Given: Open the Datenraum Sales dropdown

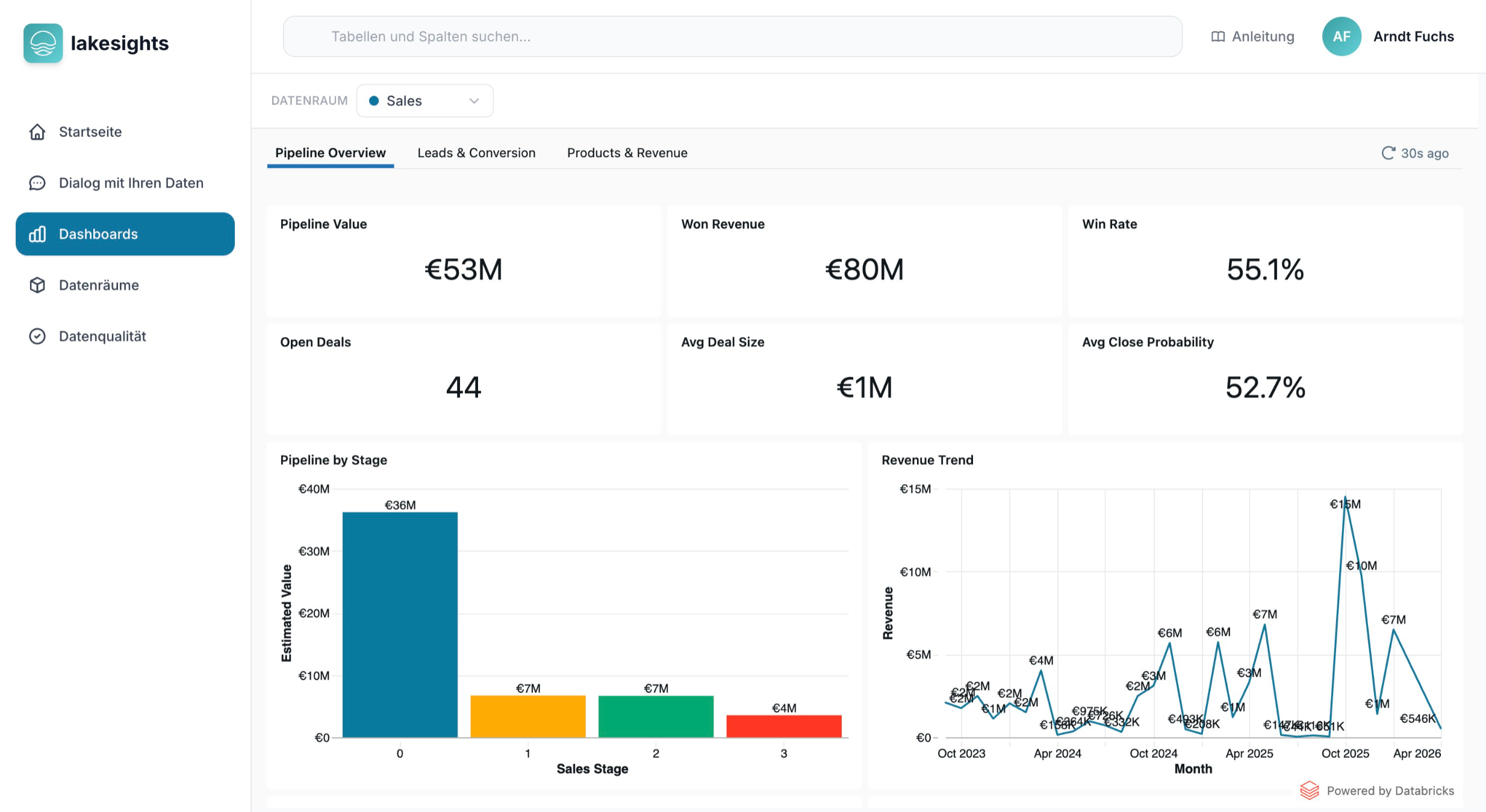Looking at the screenshot, I should [424, 101].
